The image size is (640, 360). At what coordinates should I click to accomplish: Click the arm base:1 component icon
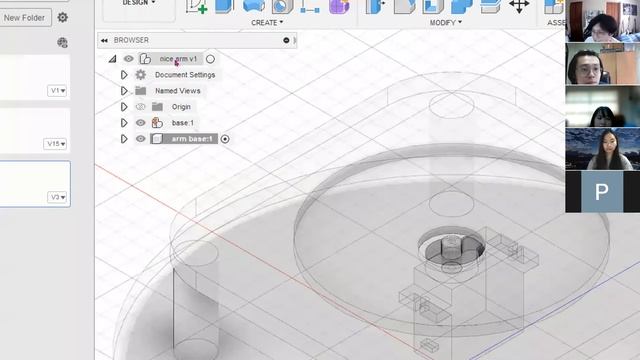pos(157,139)
